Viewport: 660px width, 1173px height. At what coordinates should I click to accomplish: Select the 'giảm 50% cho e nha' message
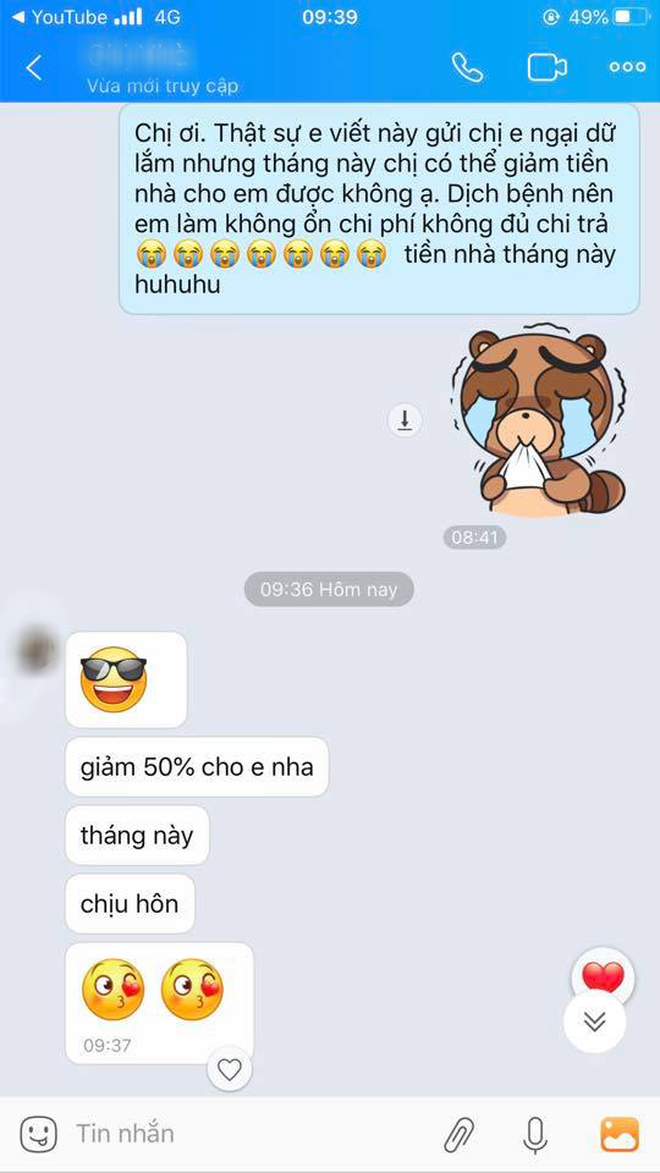tap(197, 767)
